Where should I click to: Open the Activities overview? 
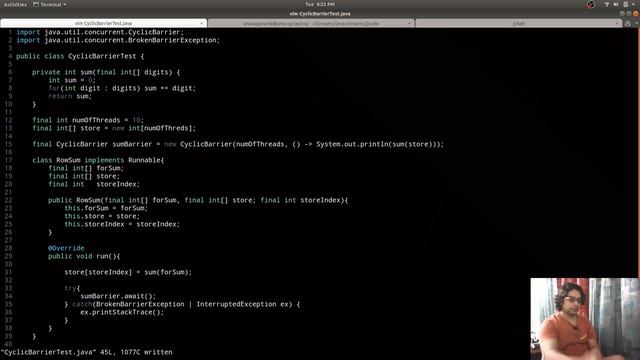coord(15,4)
